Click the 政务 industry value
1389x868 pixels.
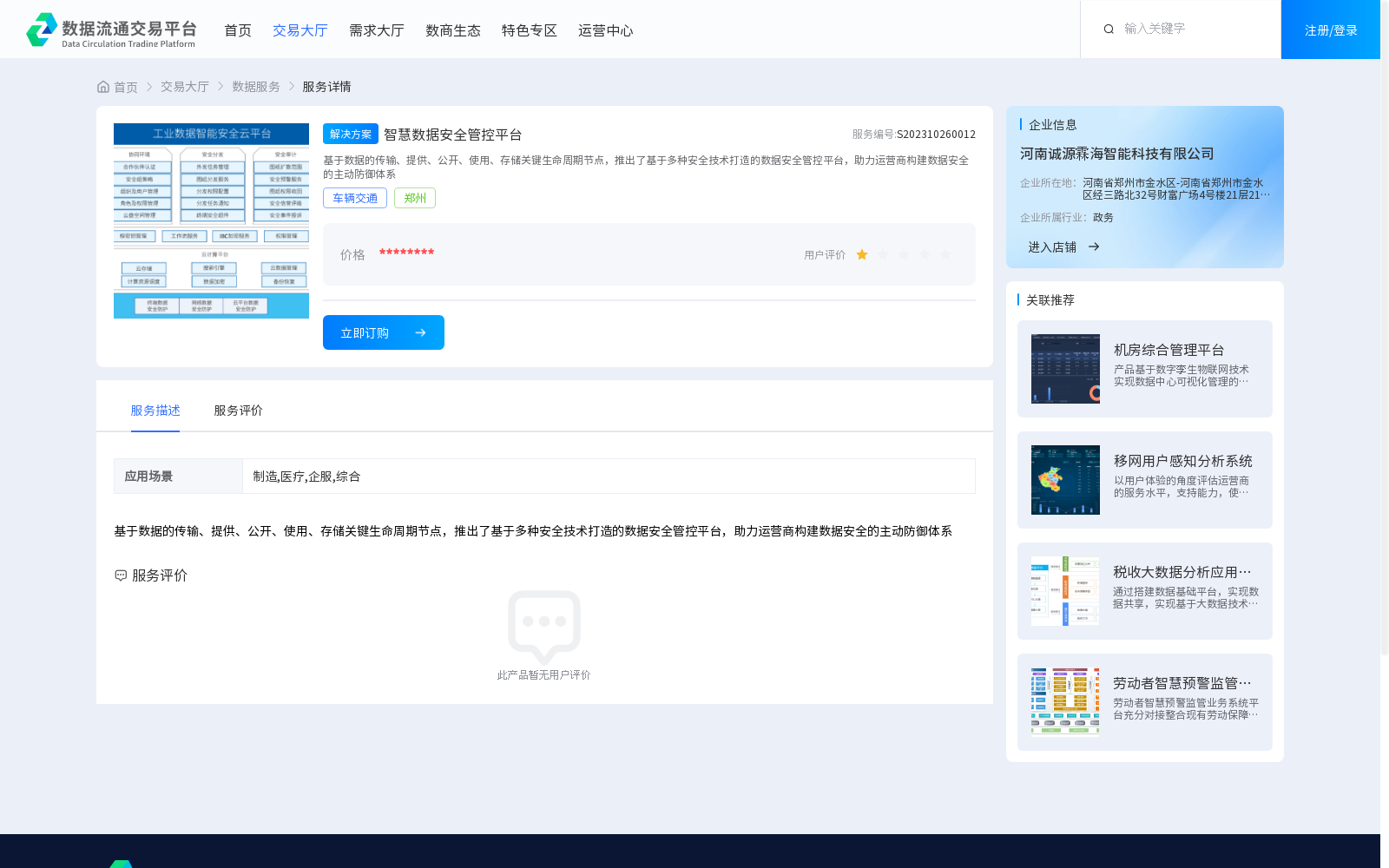[1103, 218]
